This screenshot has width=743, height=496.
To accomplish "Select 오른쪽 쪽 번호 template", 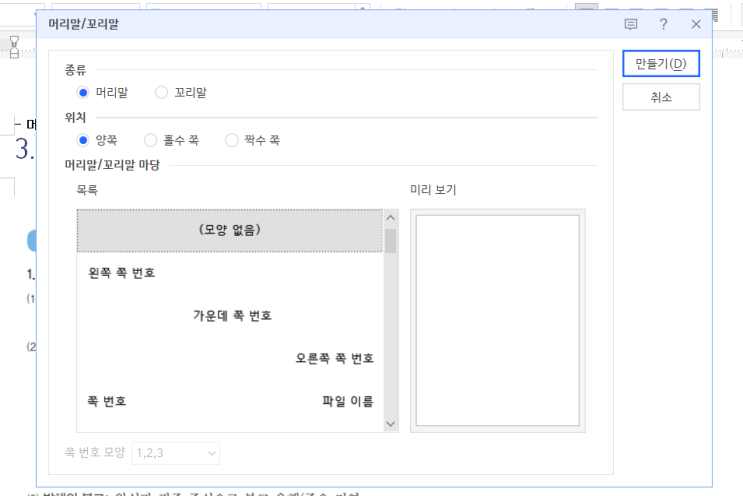I will pos(230,358).
